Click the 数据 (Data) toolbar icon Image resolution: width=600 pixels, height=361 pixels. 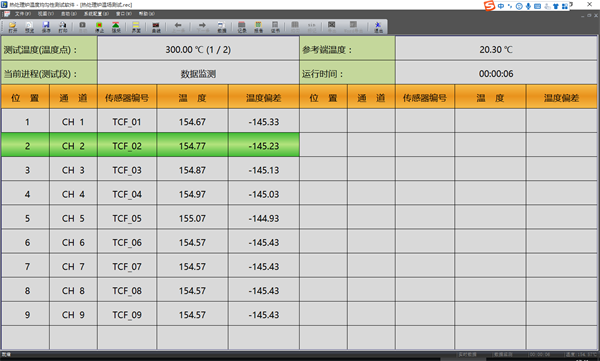pos(222,27)
